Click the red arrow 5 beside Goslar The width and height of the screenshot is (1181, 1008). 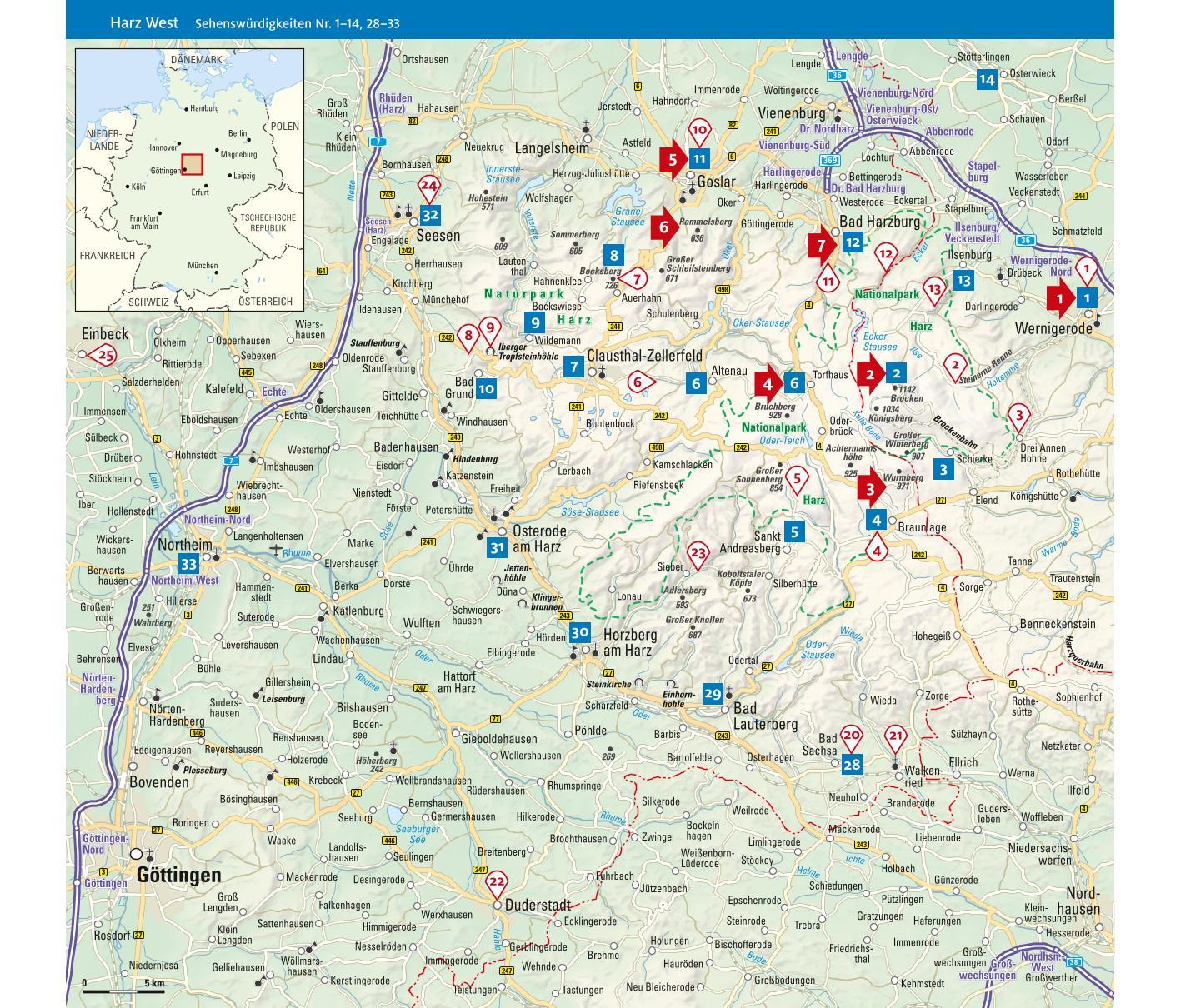coord(672,159)
